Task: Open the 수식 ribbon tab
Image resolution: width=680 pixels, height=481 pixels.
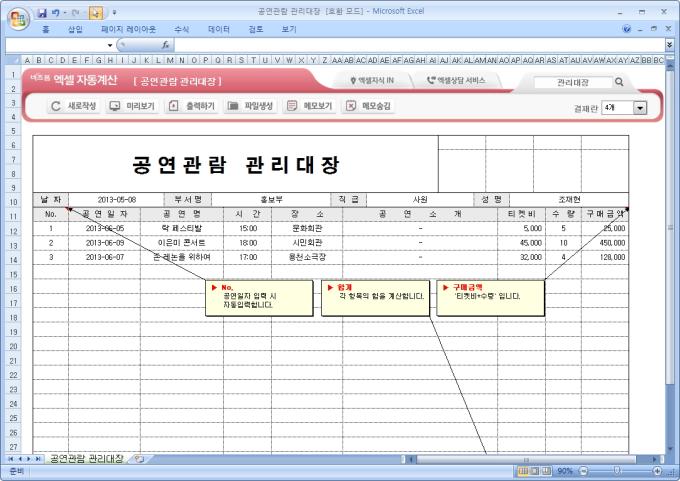Action: tap(181, 29)
